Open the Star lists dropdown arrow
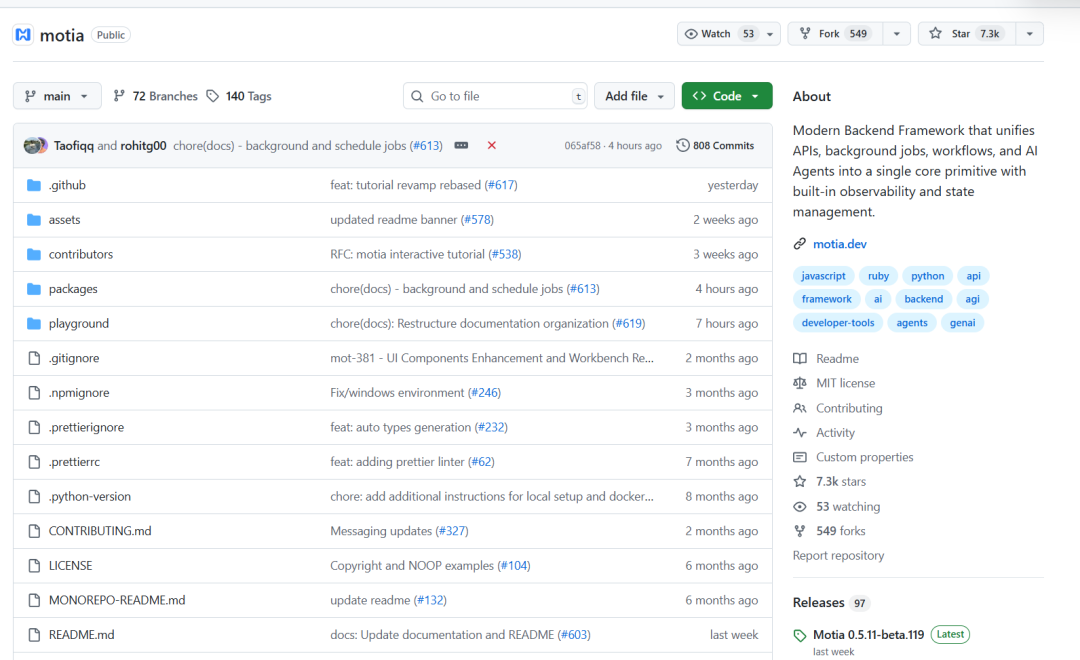Screen dimensions: 1080x660 (1030, 34)
